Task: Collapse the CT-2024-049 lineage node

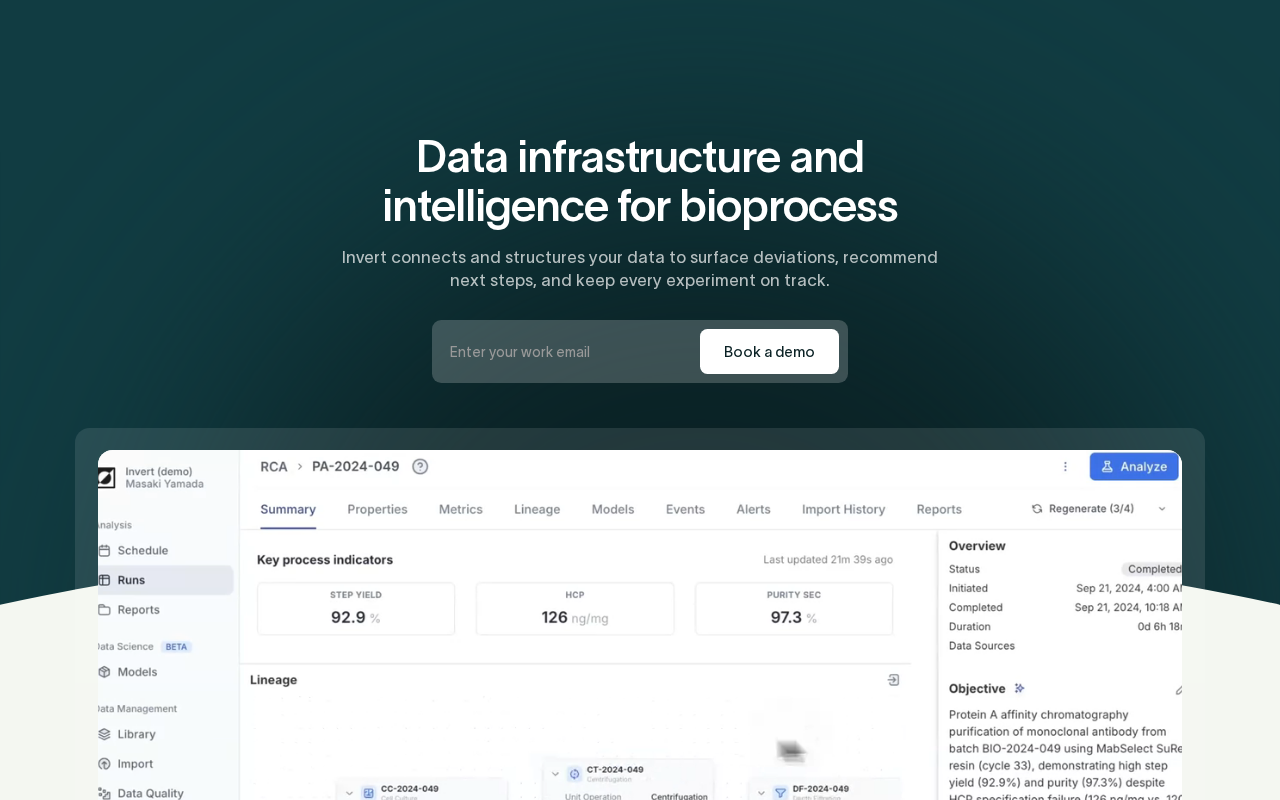Action: click(x=555, y=773)
